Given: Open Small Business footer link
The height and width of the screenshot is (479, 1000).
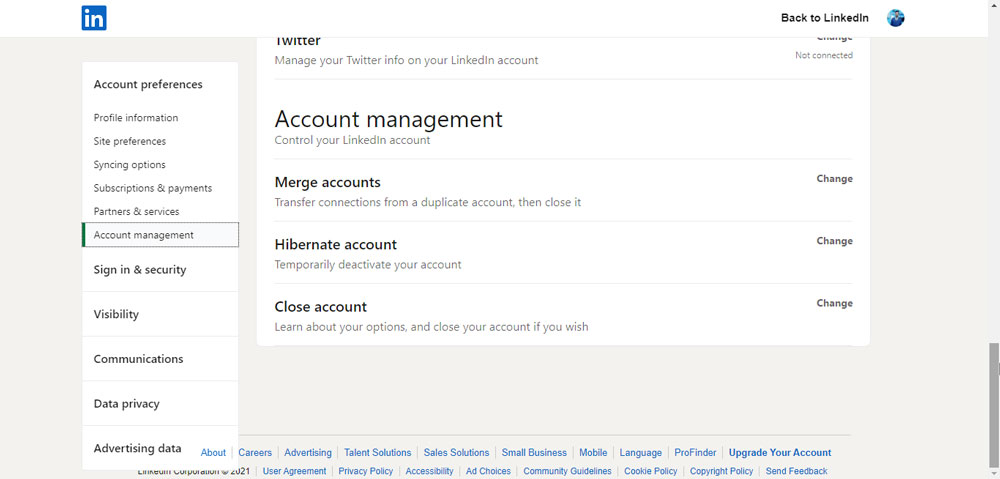Looking at the screenshot, I should pyautogui.click(x=534, y=453).
